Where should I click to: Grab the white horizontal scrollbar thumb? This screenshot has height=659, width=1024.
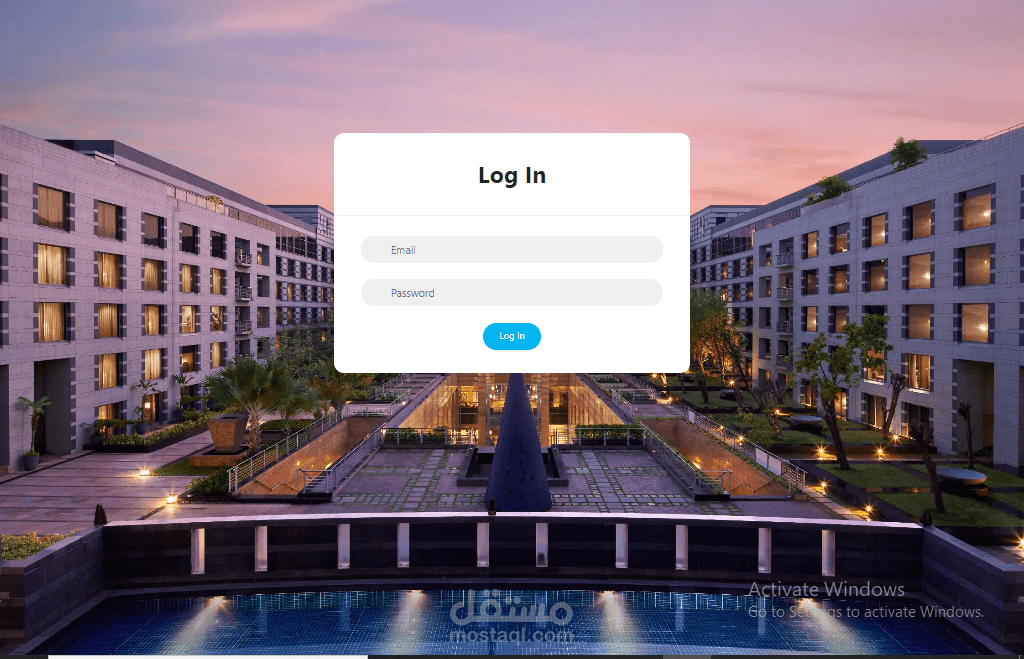click(x=208, y=656)
